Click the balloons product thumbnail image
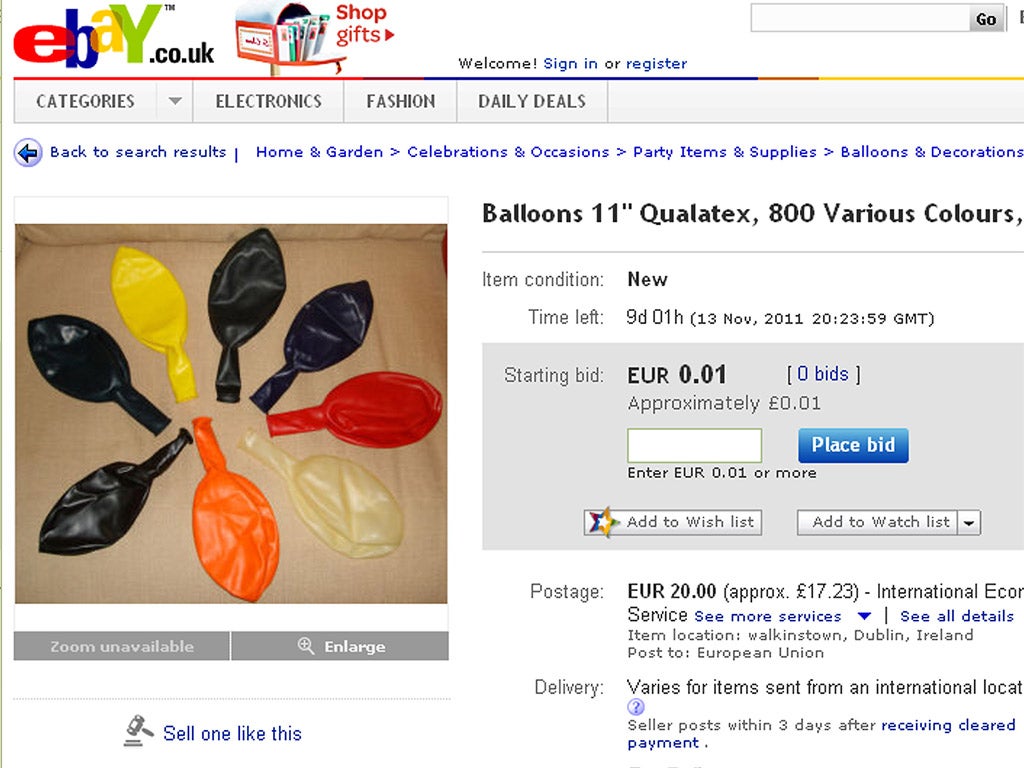Viewport: 1024px width, 768px height. tap(231, 414)
